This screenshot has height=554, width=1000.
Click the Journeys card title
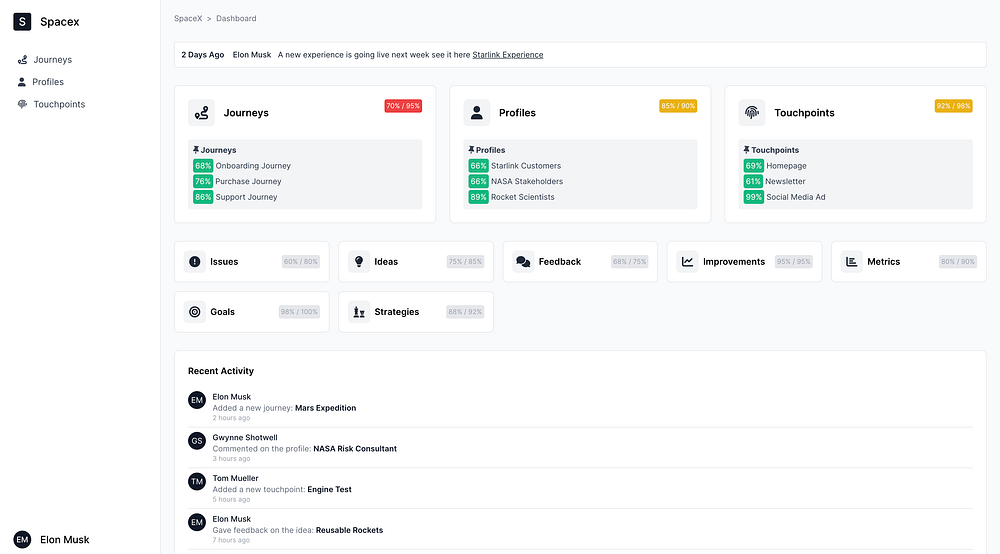[x=246, y=113]
